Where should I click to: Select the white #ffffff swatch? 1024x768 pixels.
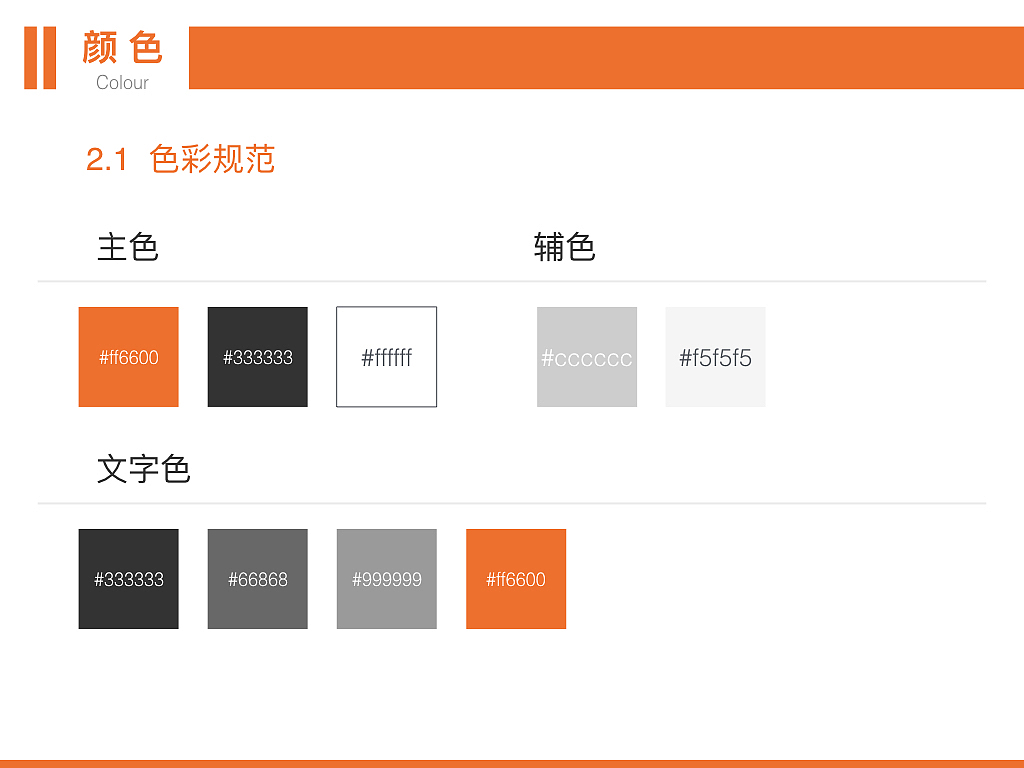click(386, 357)
